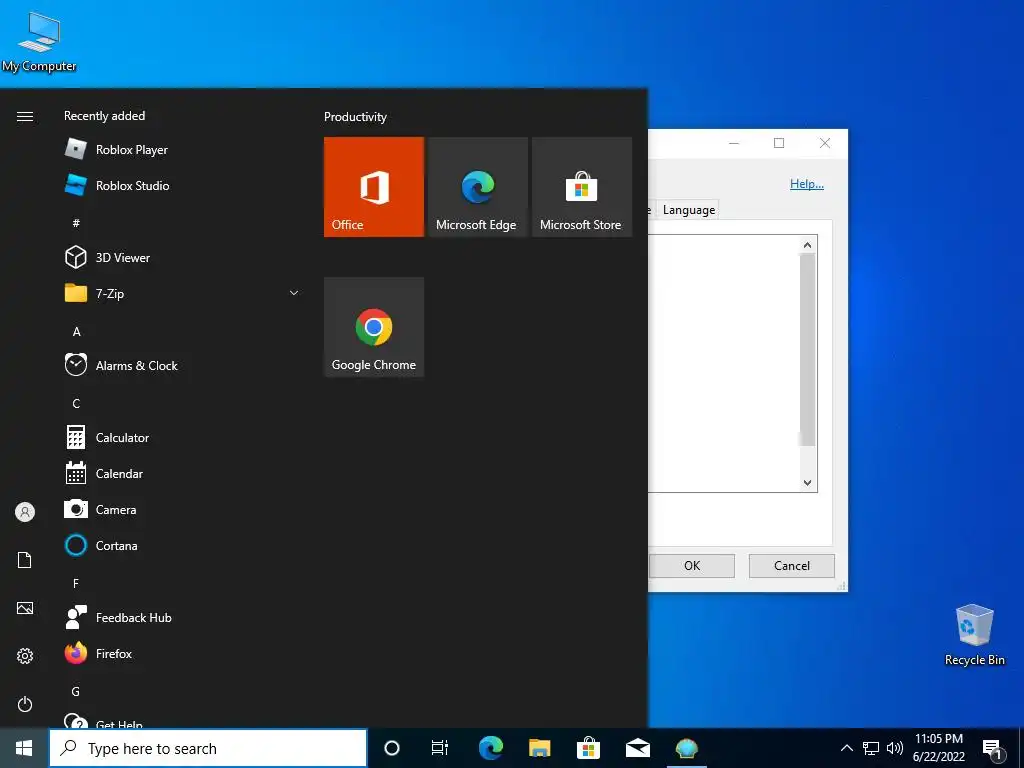Click Cancel in the dialog
The image size is (1024, 768).
792,566
